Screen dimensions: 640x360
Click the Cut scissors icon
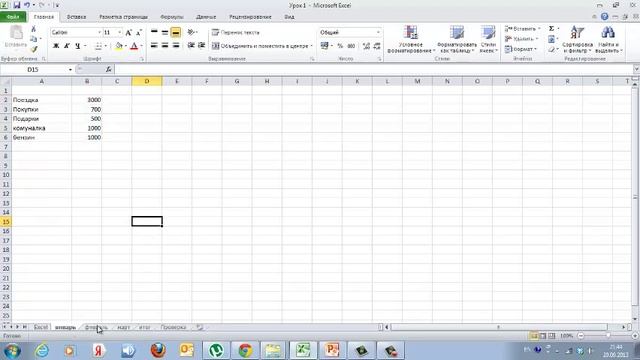click(x=33, y=29)
